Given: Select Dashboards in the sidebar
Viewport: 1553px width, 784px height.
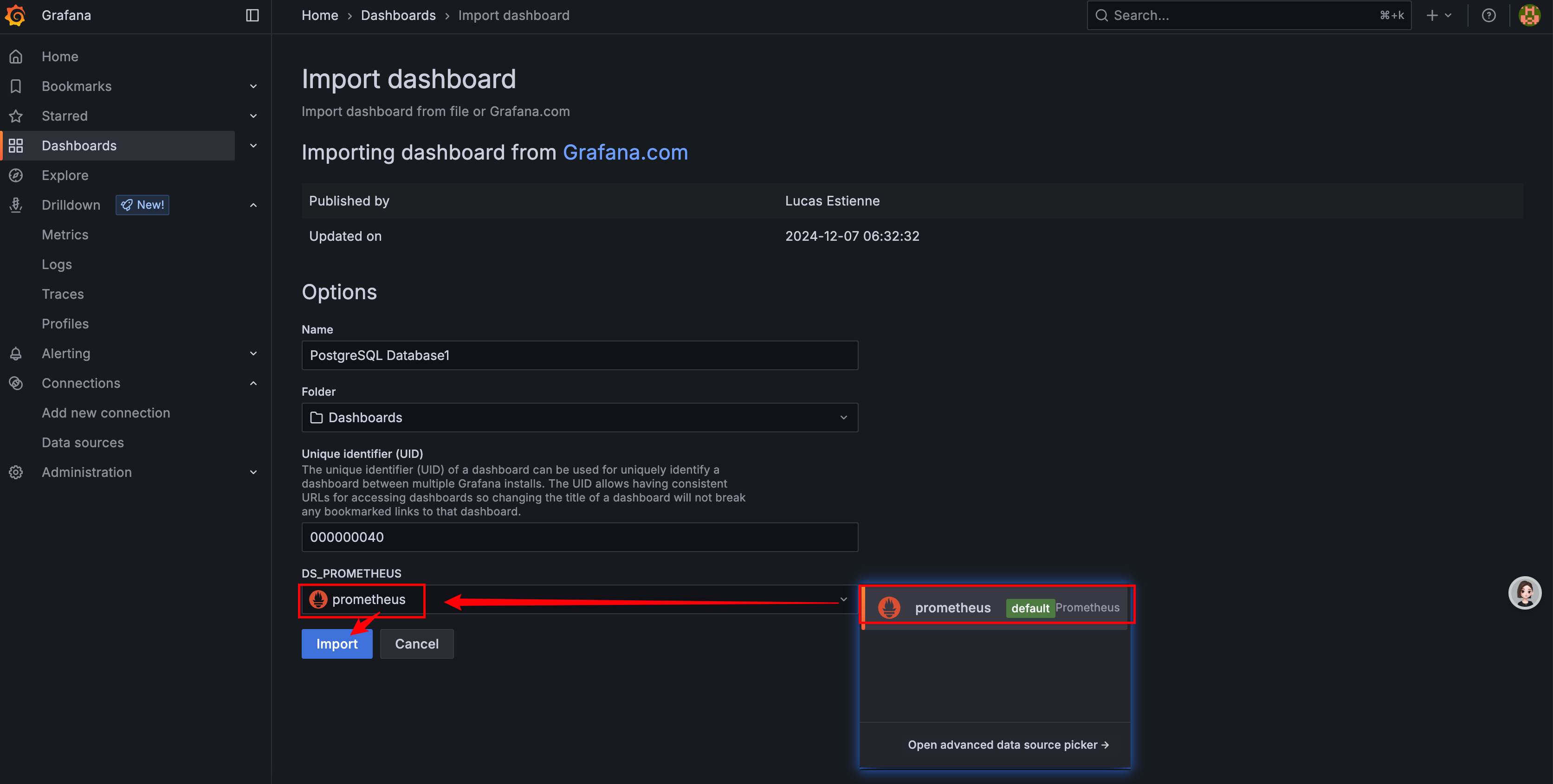Looking at the screenshot, I should click(79, 145).
